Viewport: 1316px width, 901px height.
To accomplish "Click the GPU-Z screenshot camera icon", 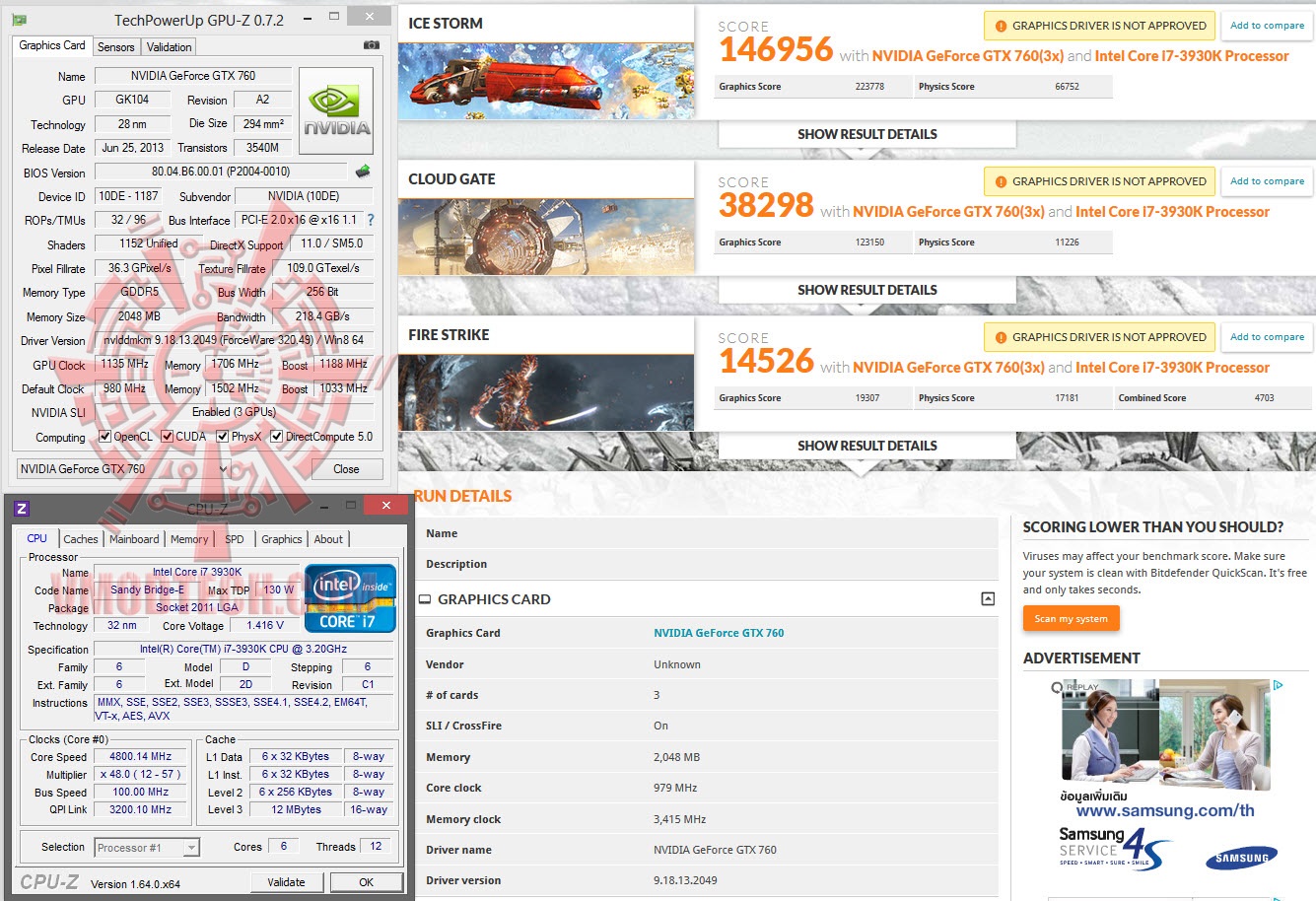I will click(371, 45).
